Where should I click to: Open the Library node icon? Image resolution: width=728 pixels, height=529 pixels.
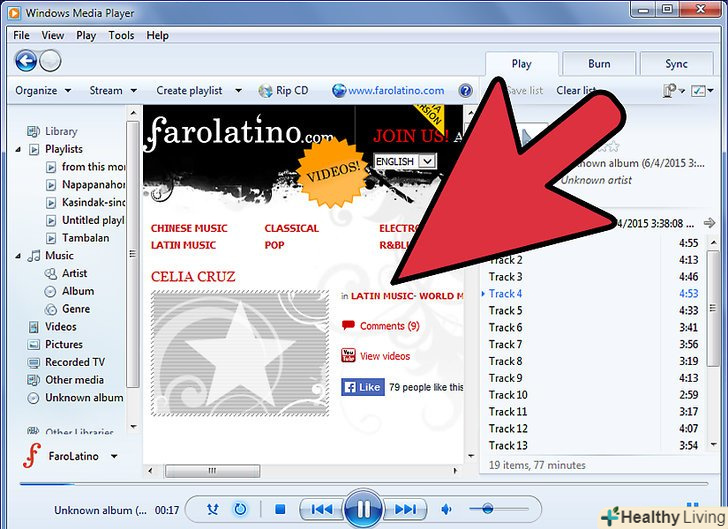pyautogui.click(x=33, y=131)
